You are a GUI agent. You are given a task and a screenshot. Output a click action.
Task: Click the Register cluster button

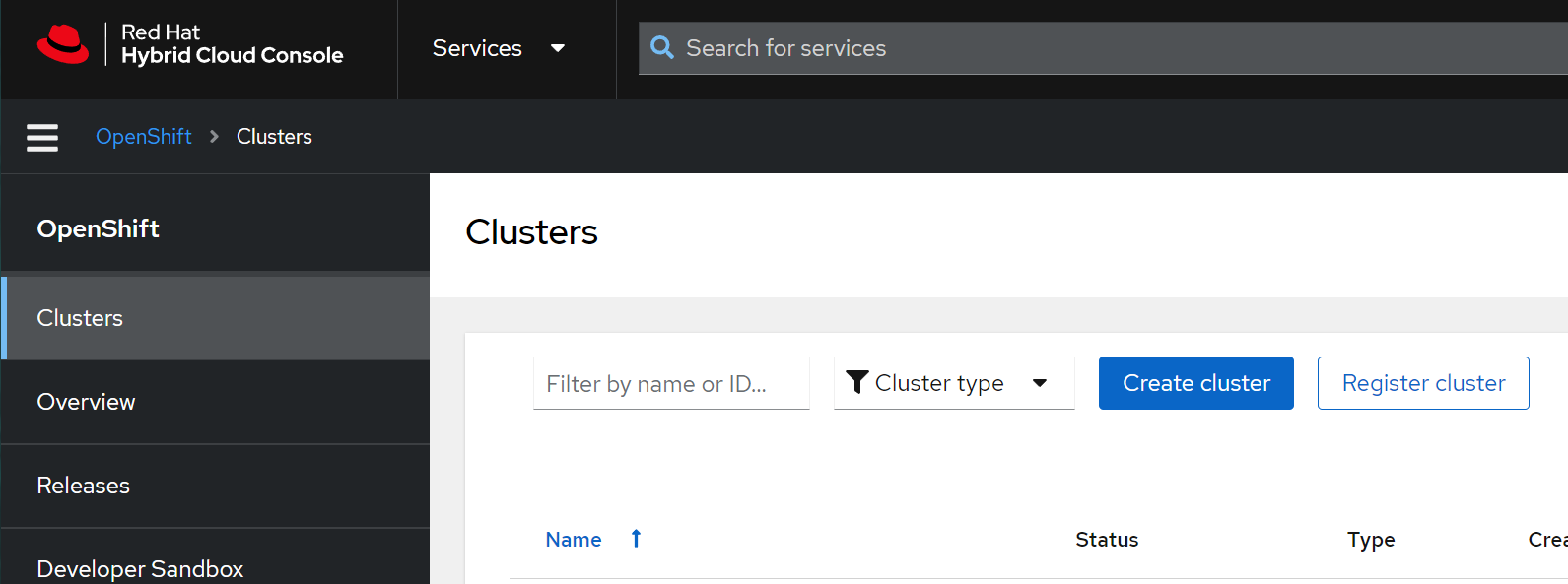click(x=1423, y=383)
